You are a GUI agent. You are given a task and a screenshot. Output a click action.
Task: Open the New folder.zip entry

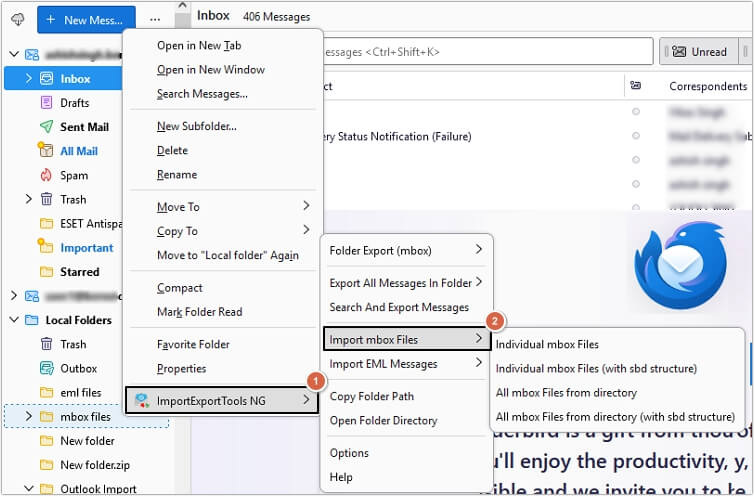click(x=95, y=465)
